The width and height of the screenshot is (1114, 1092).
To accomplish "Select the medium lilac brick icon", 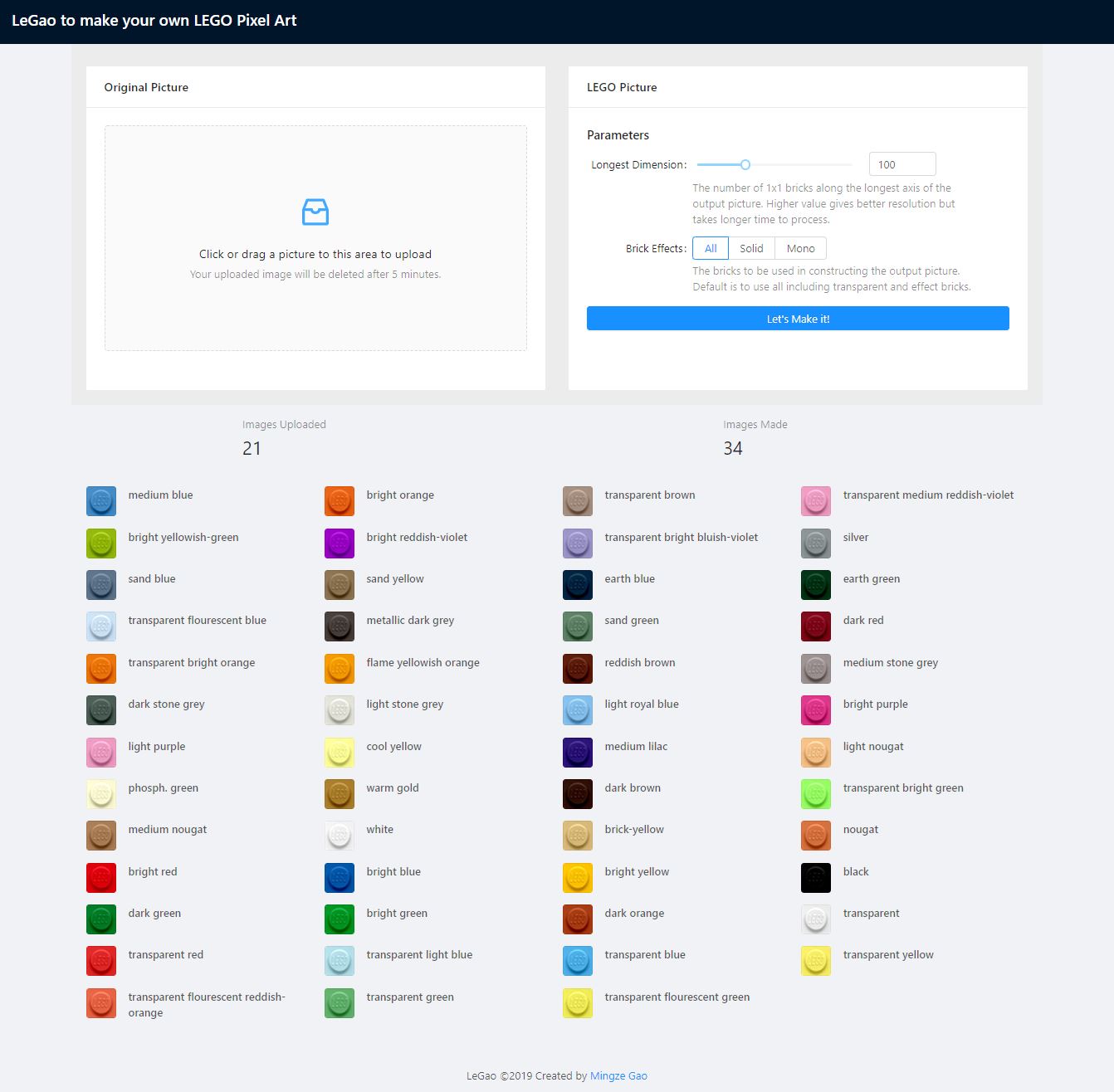I will pyautogui.click(x=578, y=753).
